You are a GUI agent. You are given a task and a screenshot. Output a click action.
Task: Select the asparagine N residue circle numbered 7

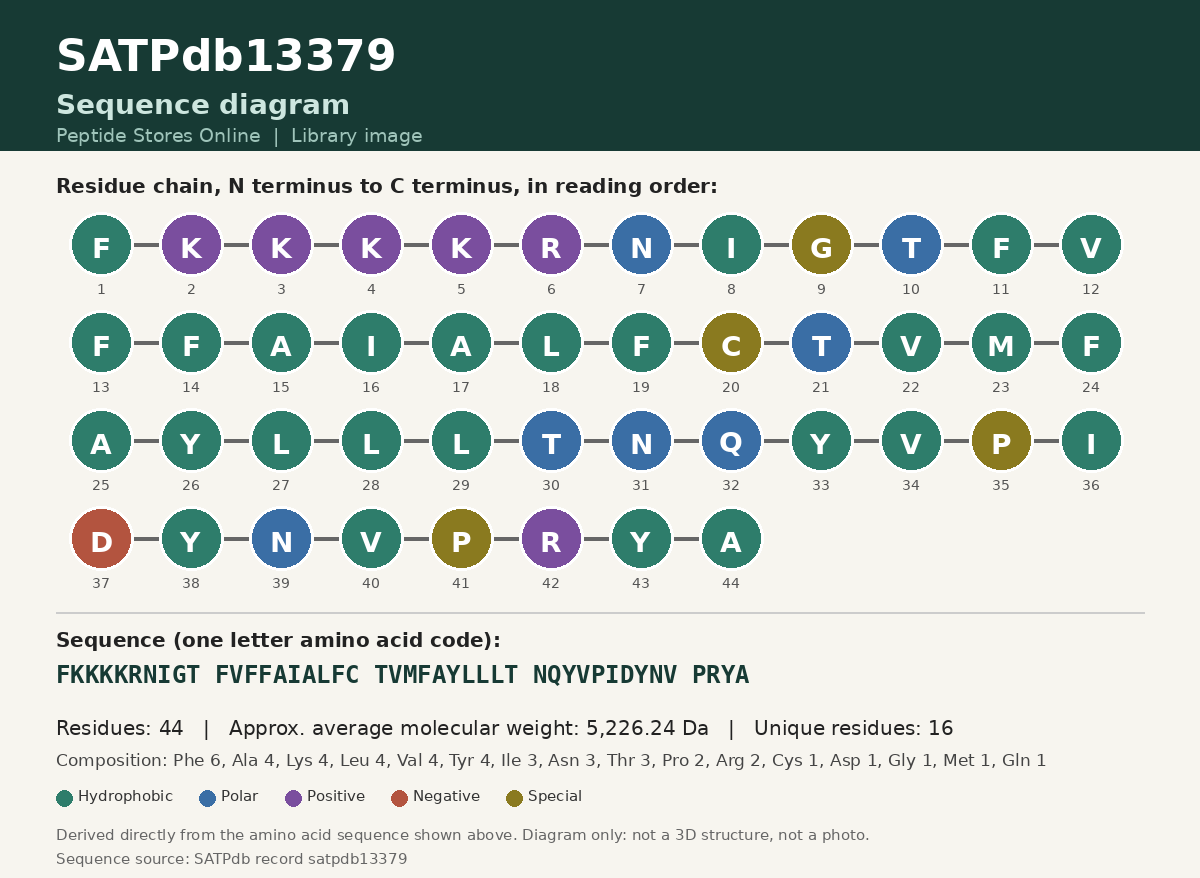click(x=641, y=245)
